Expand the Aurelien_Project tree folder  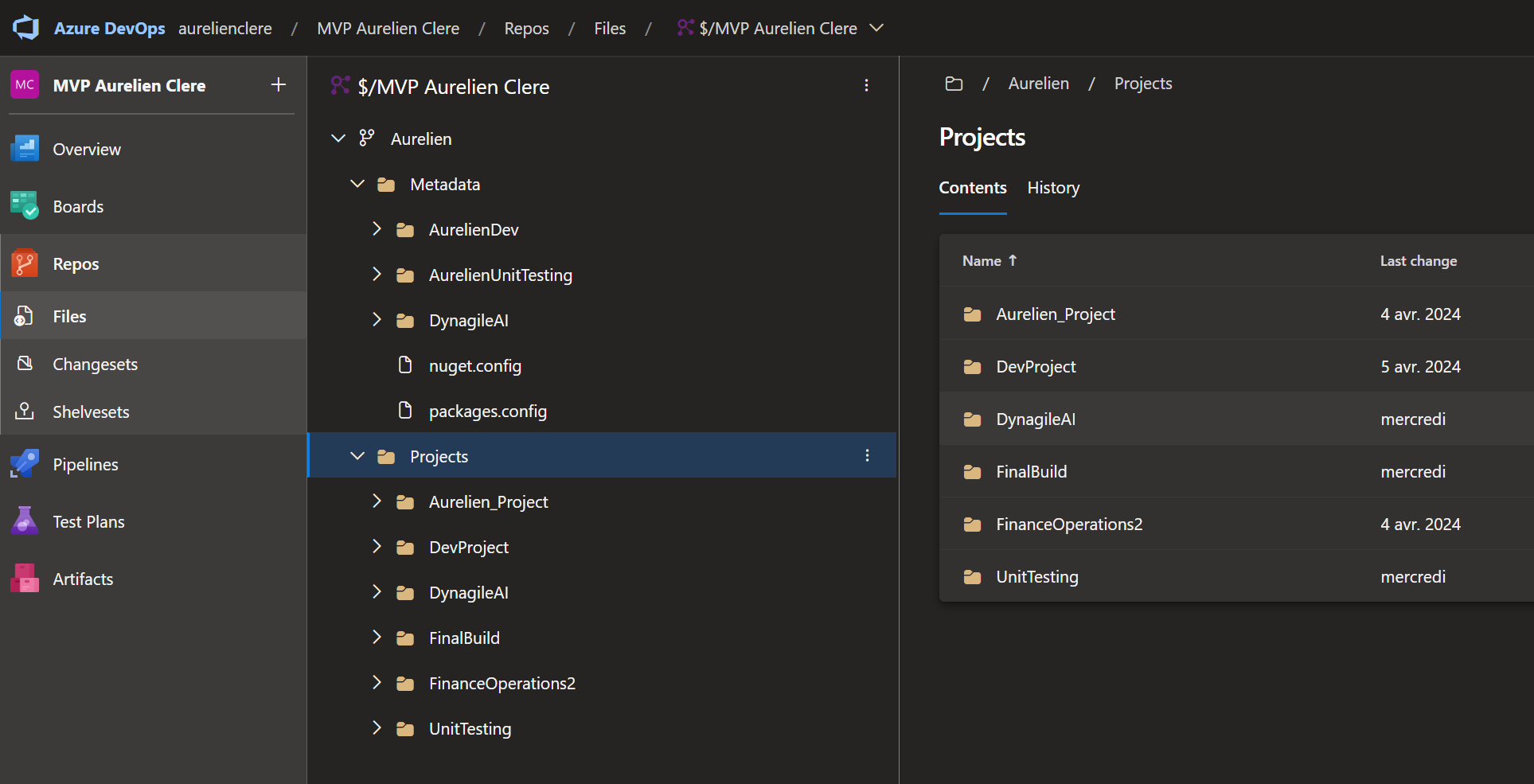click(x=377, y=501)
